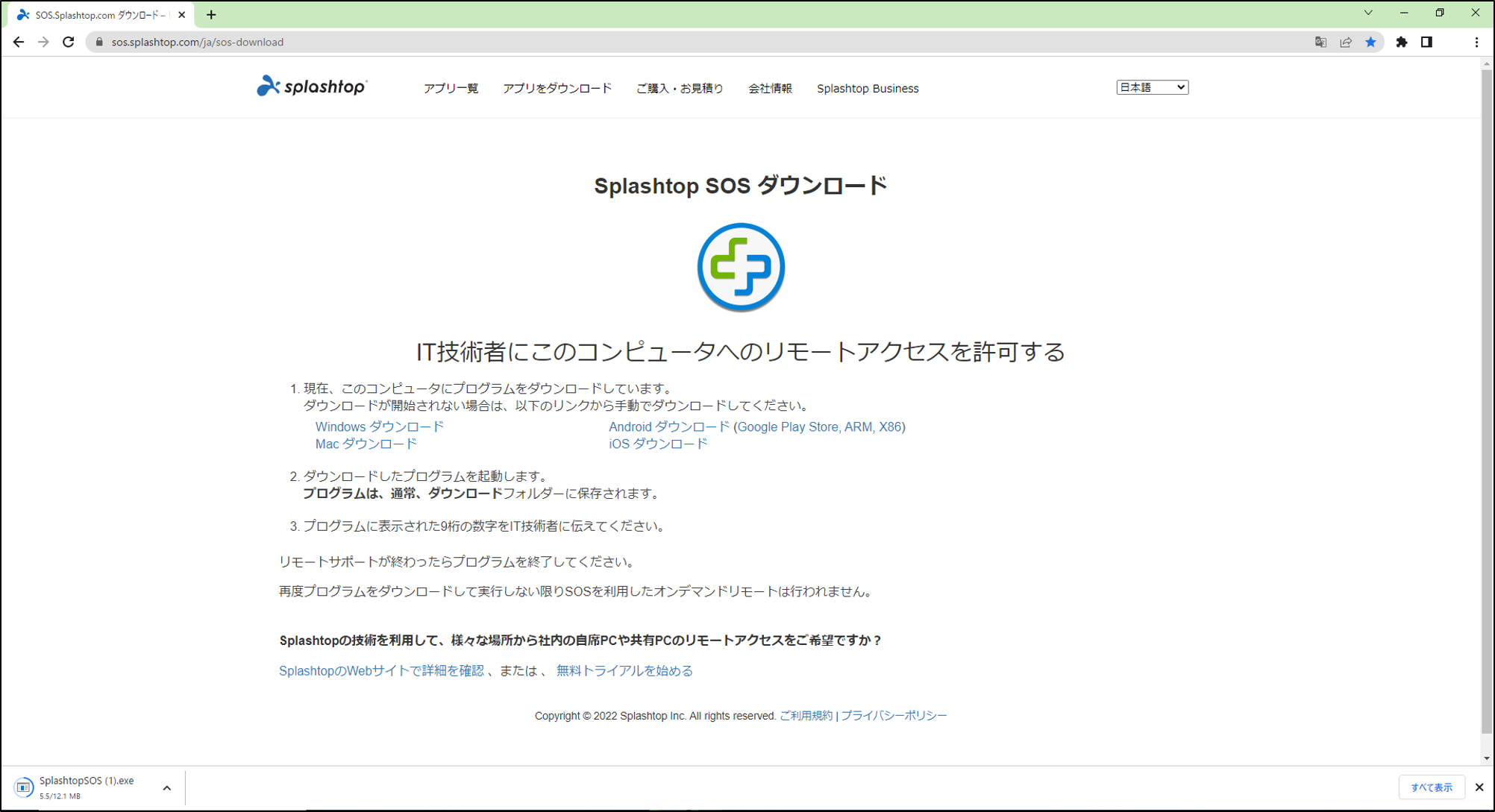
Task: Open the 日本語 language dropdown
Action: (1151, 86)
